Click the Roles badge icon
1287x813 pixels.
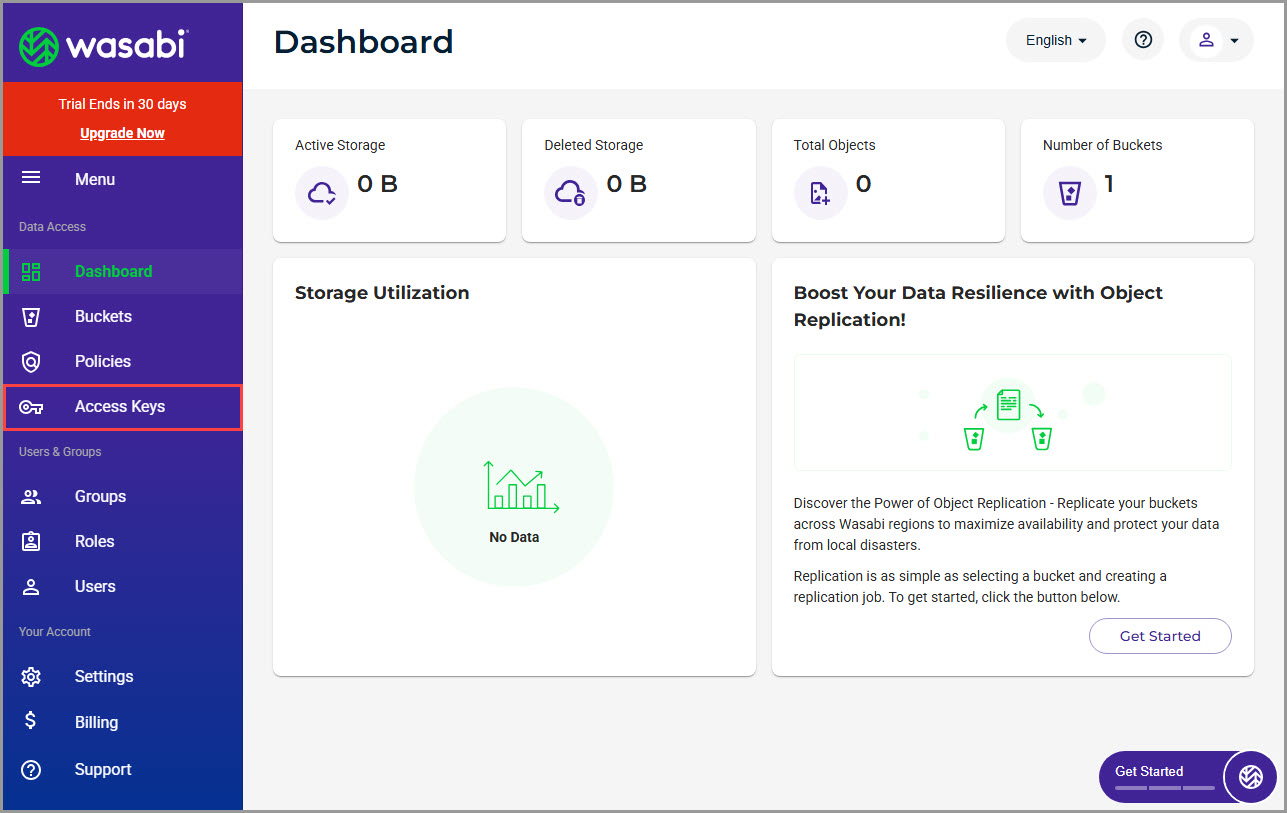point(31,542)
